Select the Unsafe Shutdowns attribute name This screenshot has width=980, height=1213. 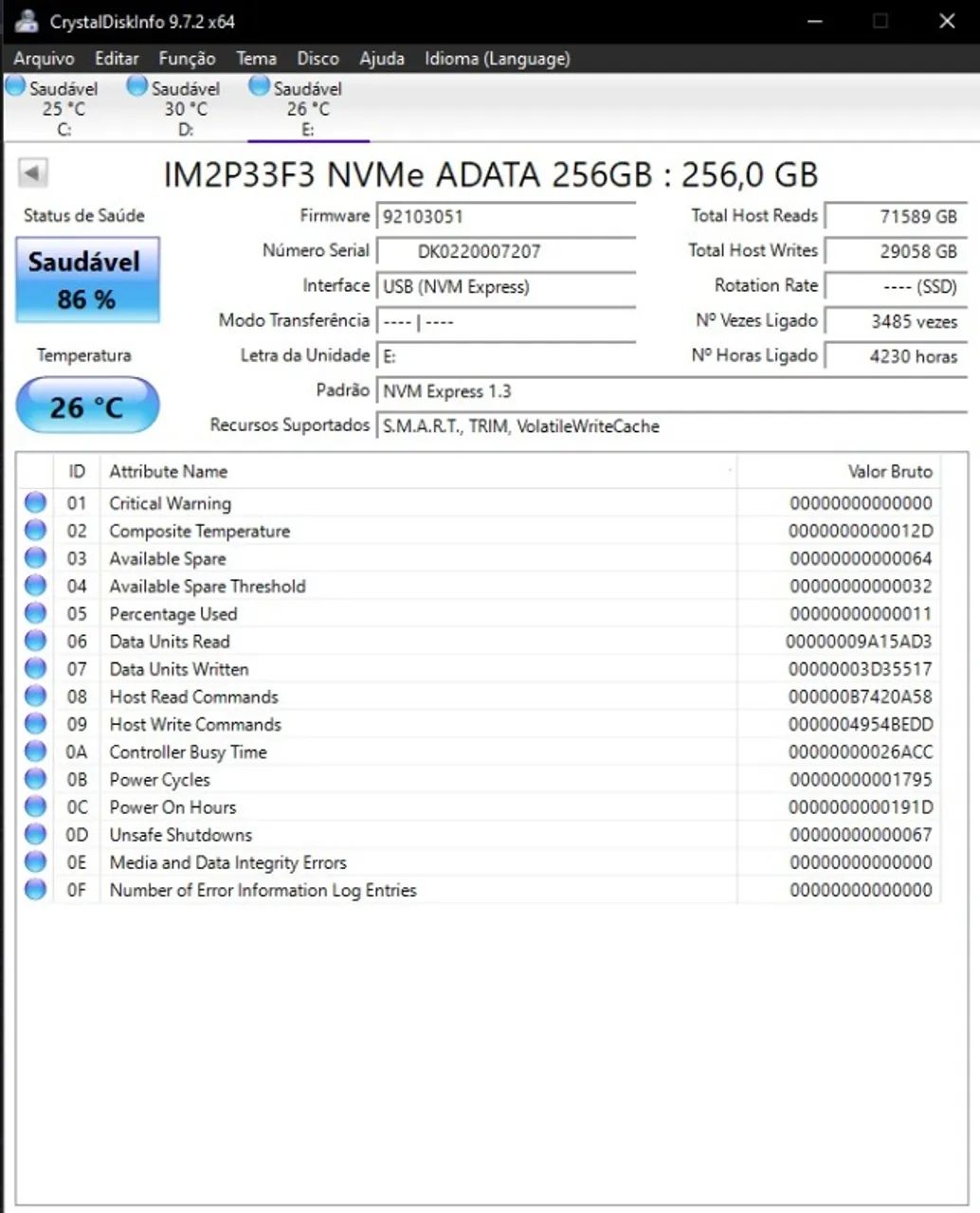coord(181,835)
